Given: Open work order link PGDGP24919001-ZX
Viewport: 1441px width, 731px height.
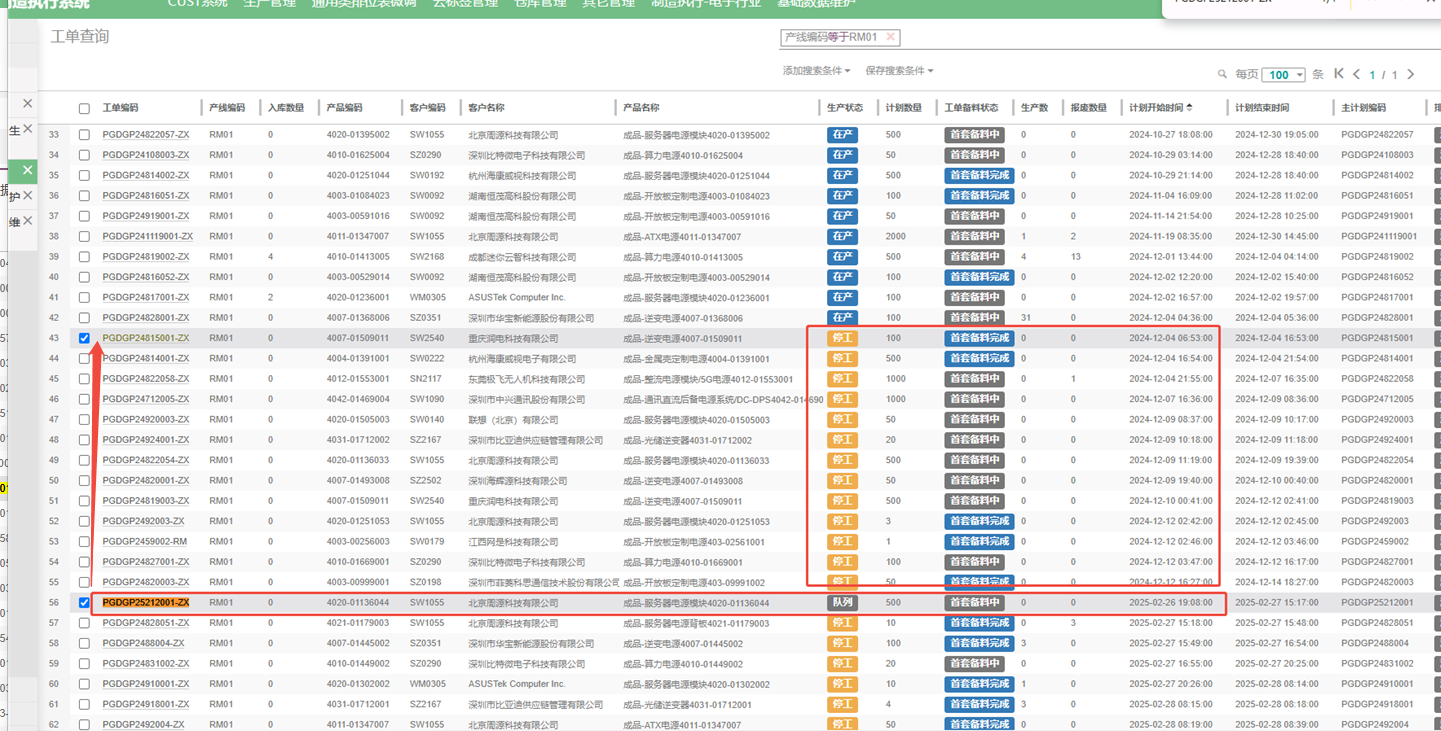Looking at the screenshot, I should [145, 216].
